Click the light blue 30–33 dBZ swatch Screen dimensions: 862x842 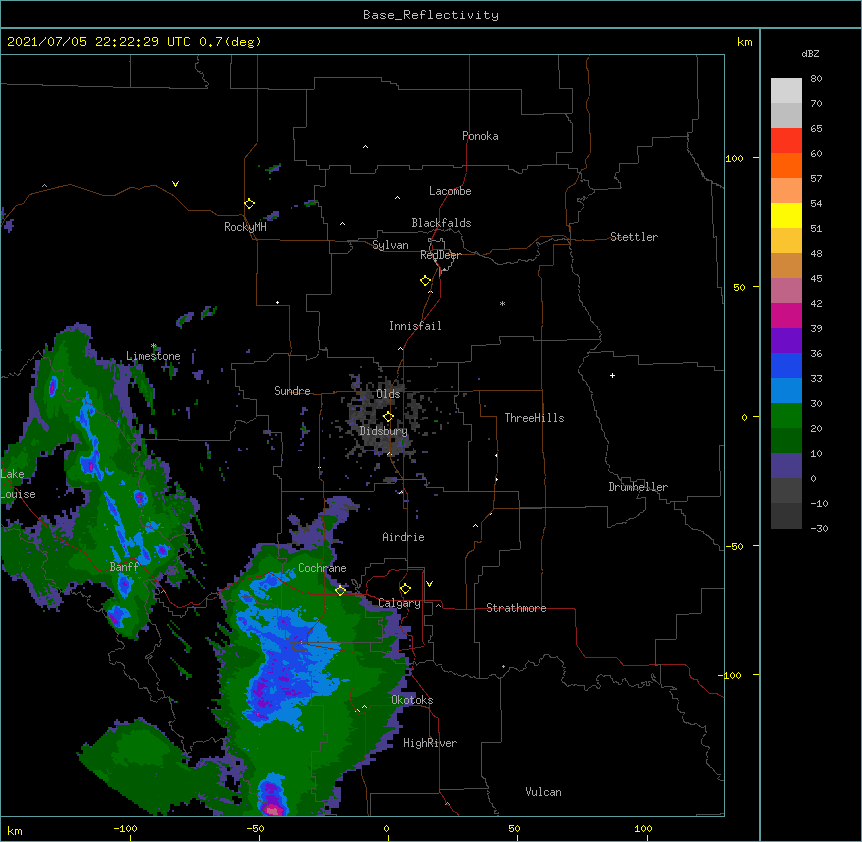tap(786, 391)
